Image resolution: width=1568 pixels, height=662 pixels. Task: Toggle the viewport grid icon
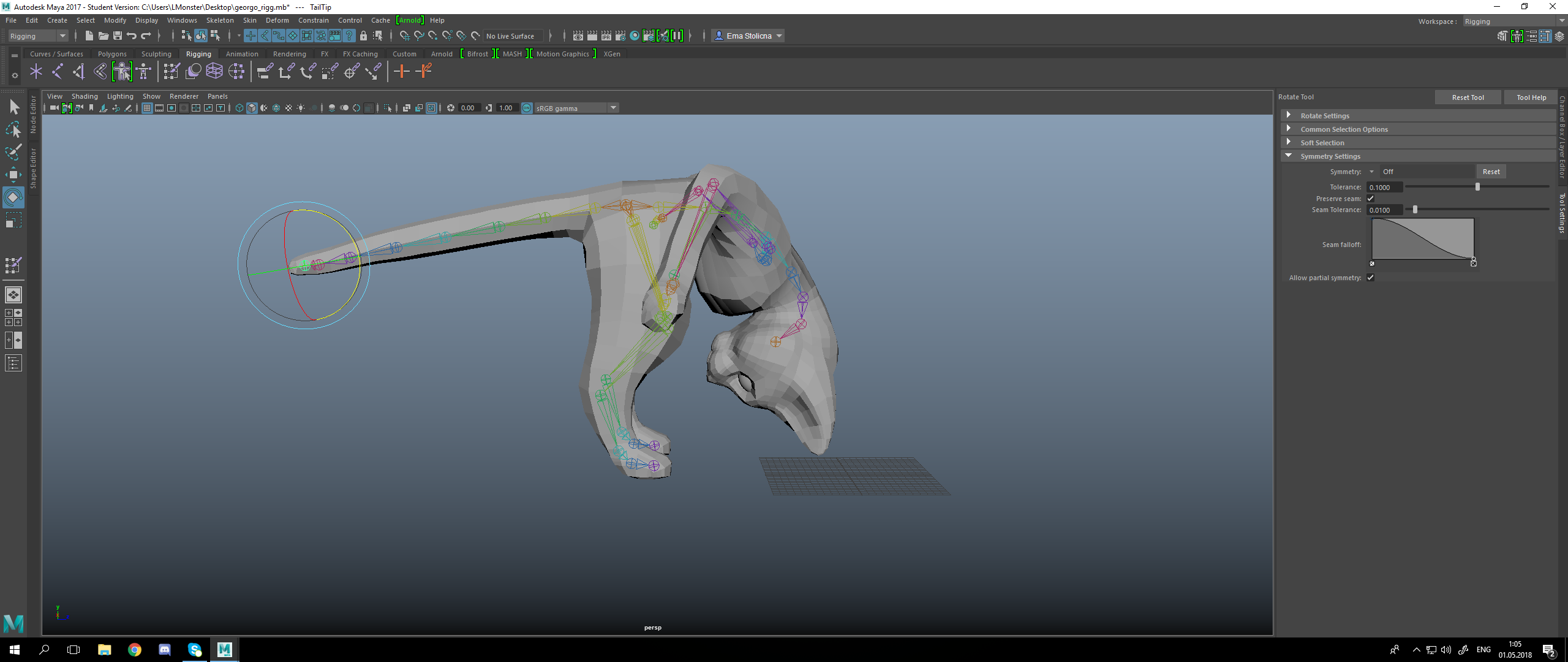tap(147, 108)
